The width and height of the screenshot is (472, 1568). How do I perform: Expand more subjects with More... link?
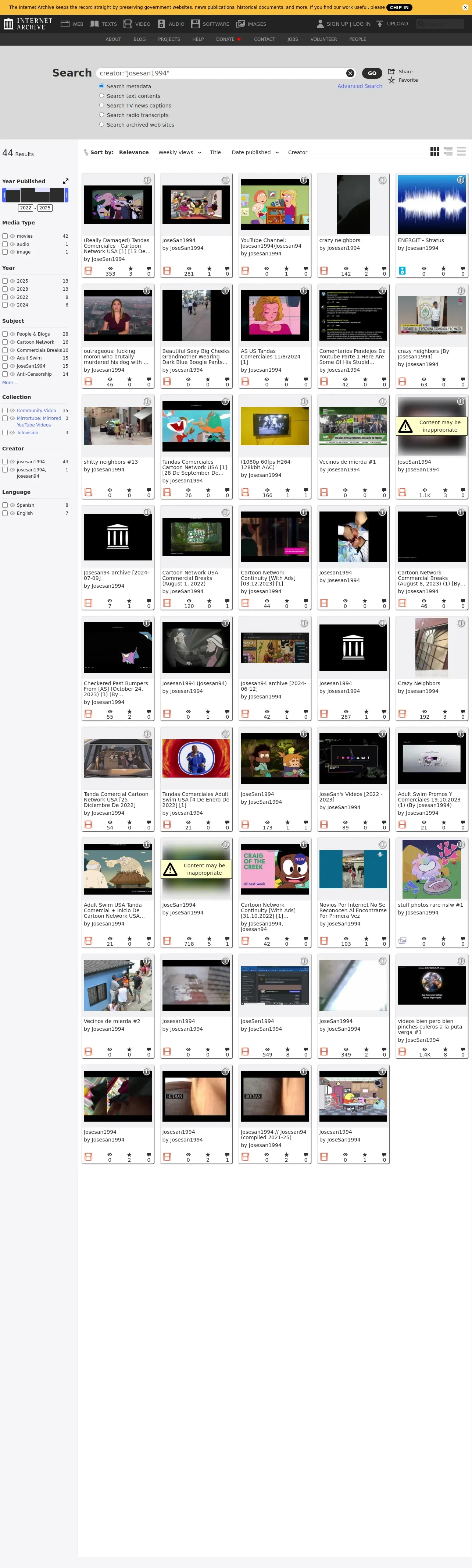(10, 382)
